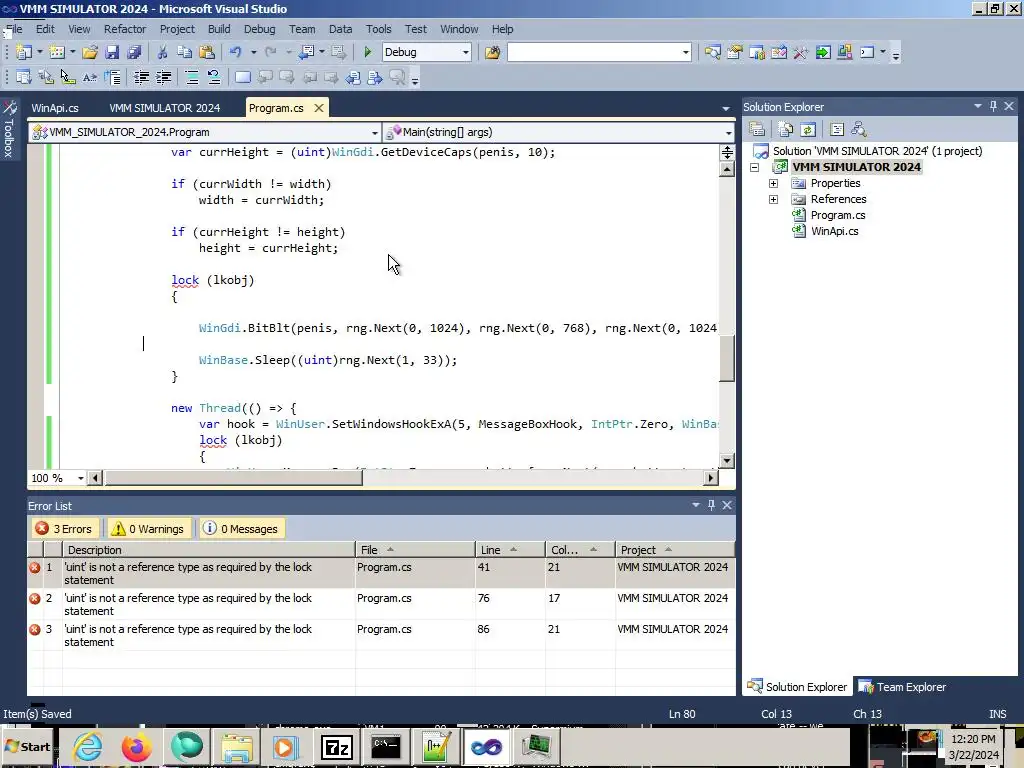The image size is (1024, 768).
Task: Expand the Properties node
Action: 773,184
